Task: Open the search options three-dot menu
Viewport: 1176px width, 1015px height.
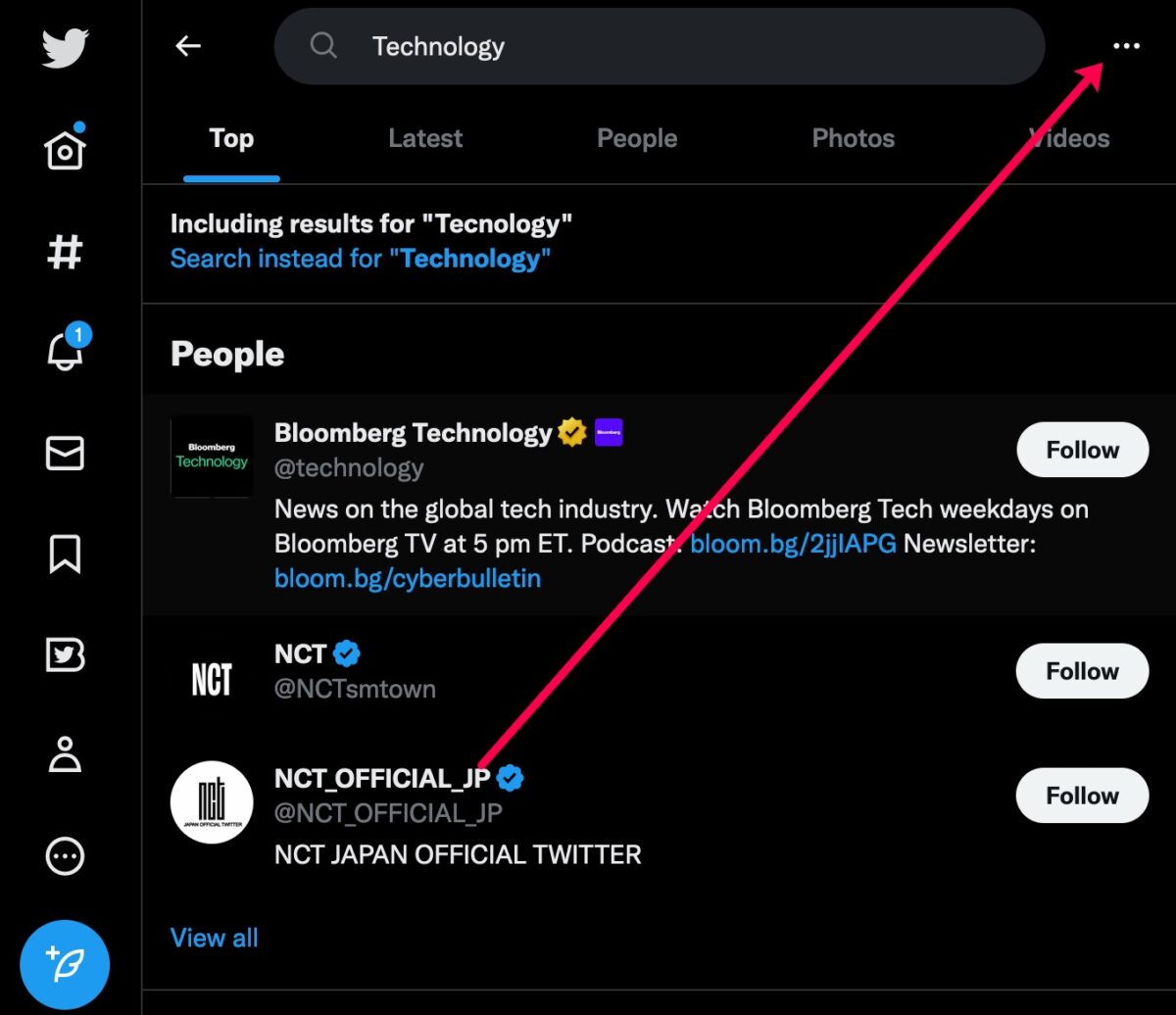Action: [1126, 46]
